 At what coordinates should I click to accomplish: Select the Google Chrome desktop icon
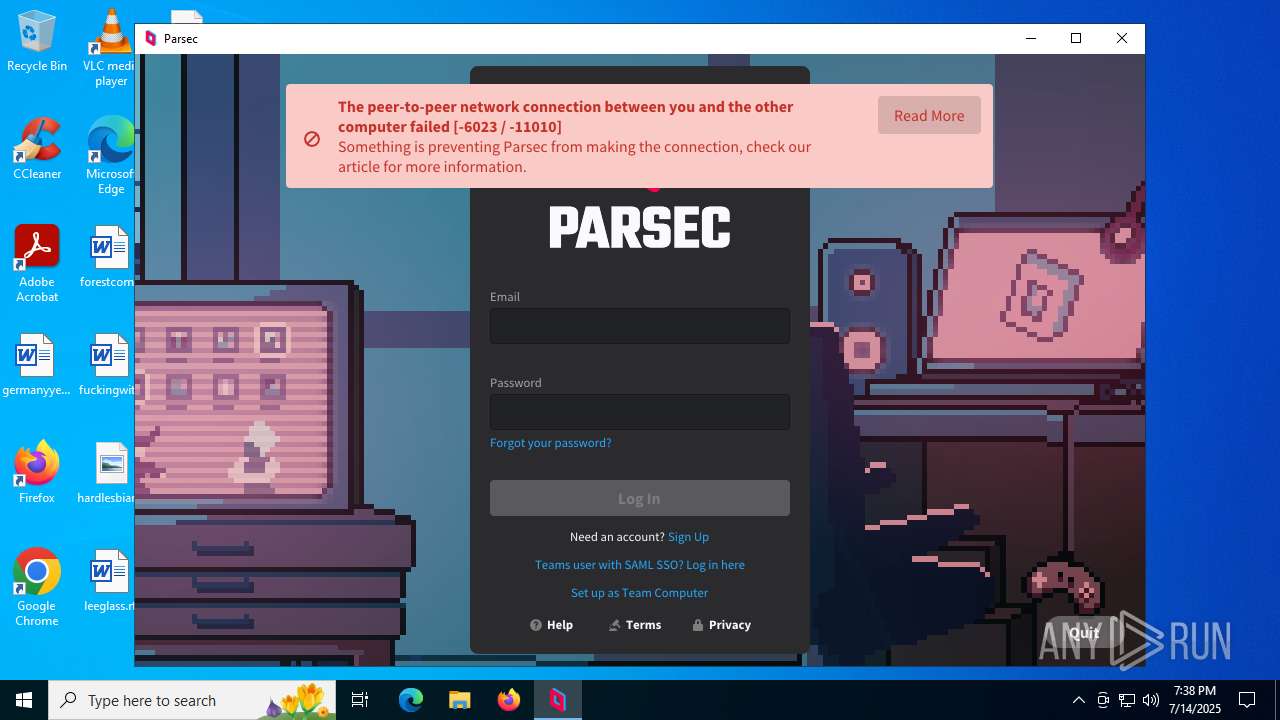point(37,588)
